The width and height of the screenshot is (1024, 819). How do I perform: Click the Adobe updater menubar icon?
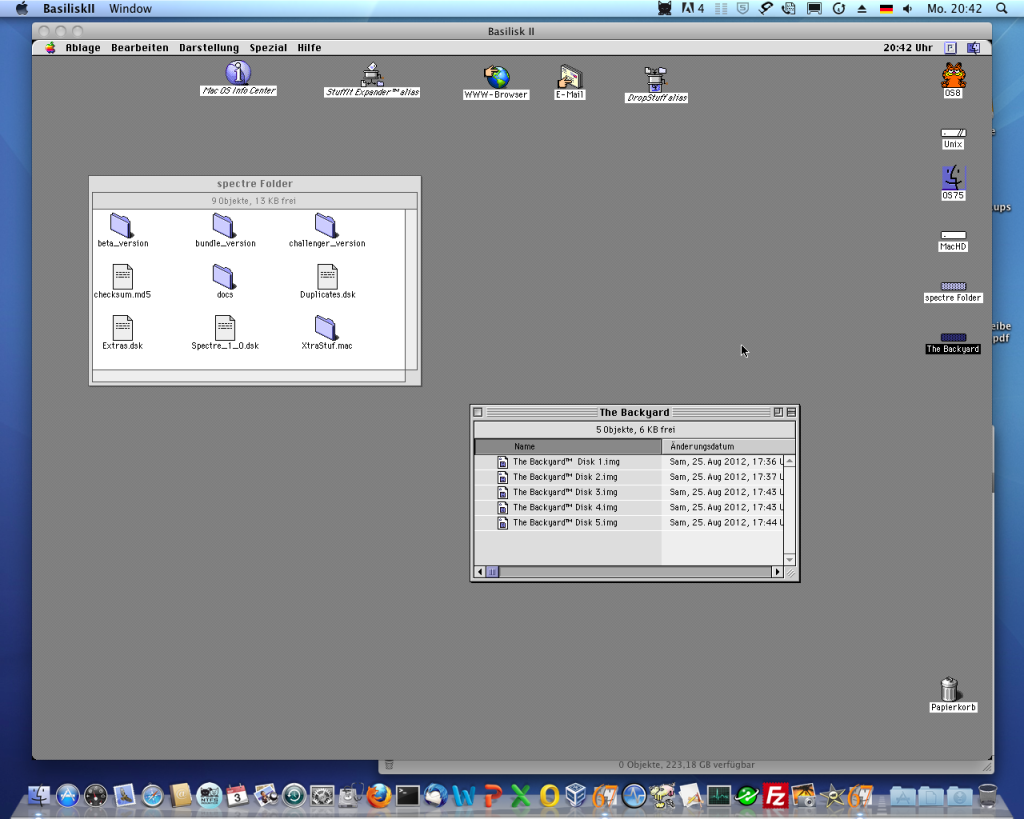pos(693,8)
